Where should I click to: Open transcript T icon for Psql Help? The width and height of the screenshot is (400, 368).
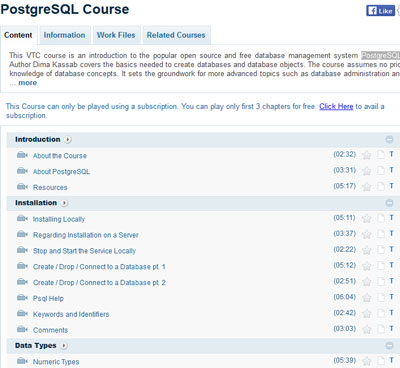[x=391, y=297]
